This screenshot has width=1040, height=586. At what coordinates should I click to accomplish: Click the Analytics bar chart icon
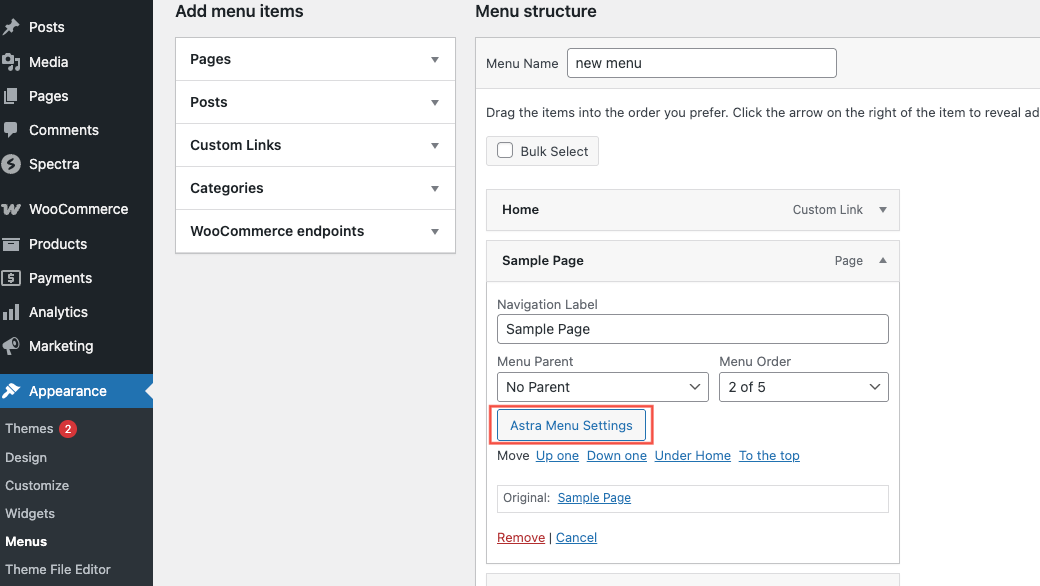(x=11, y=312)
